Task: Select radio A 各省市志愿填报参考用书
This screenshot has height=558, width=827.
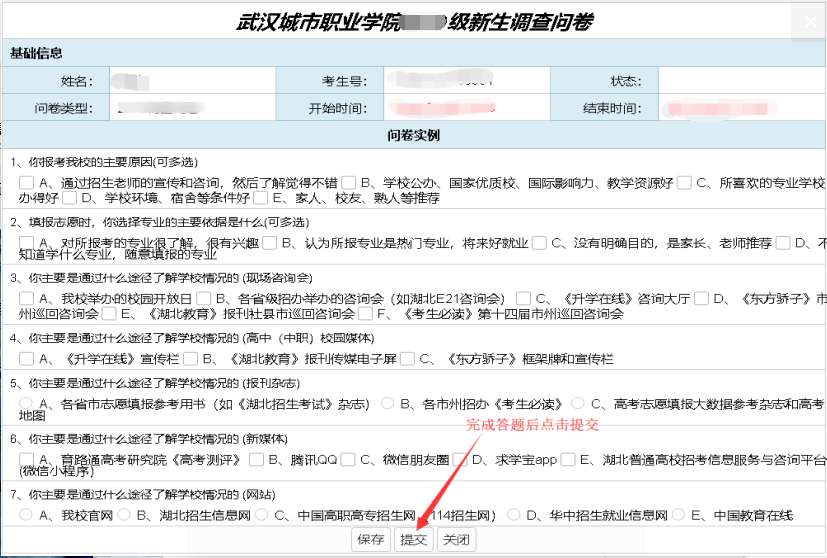Action: tap(26, 403)
